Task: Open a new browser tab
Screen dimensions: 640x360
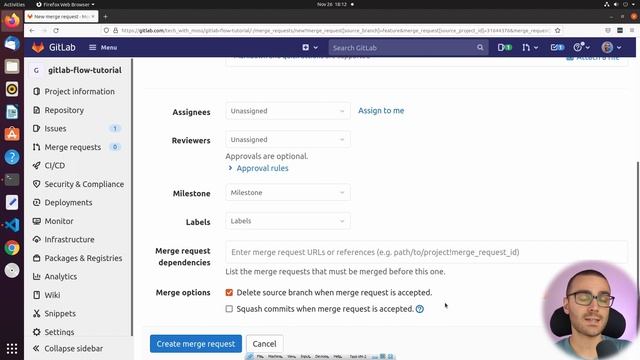Action: click(105, 17)
